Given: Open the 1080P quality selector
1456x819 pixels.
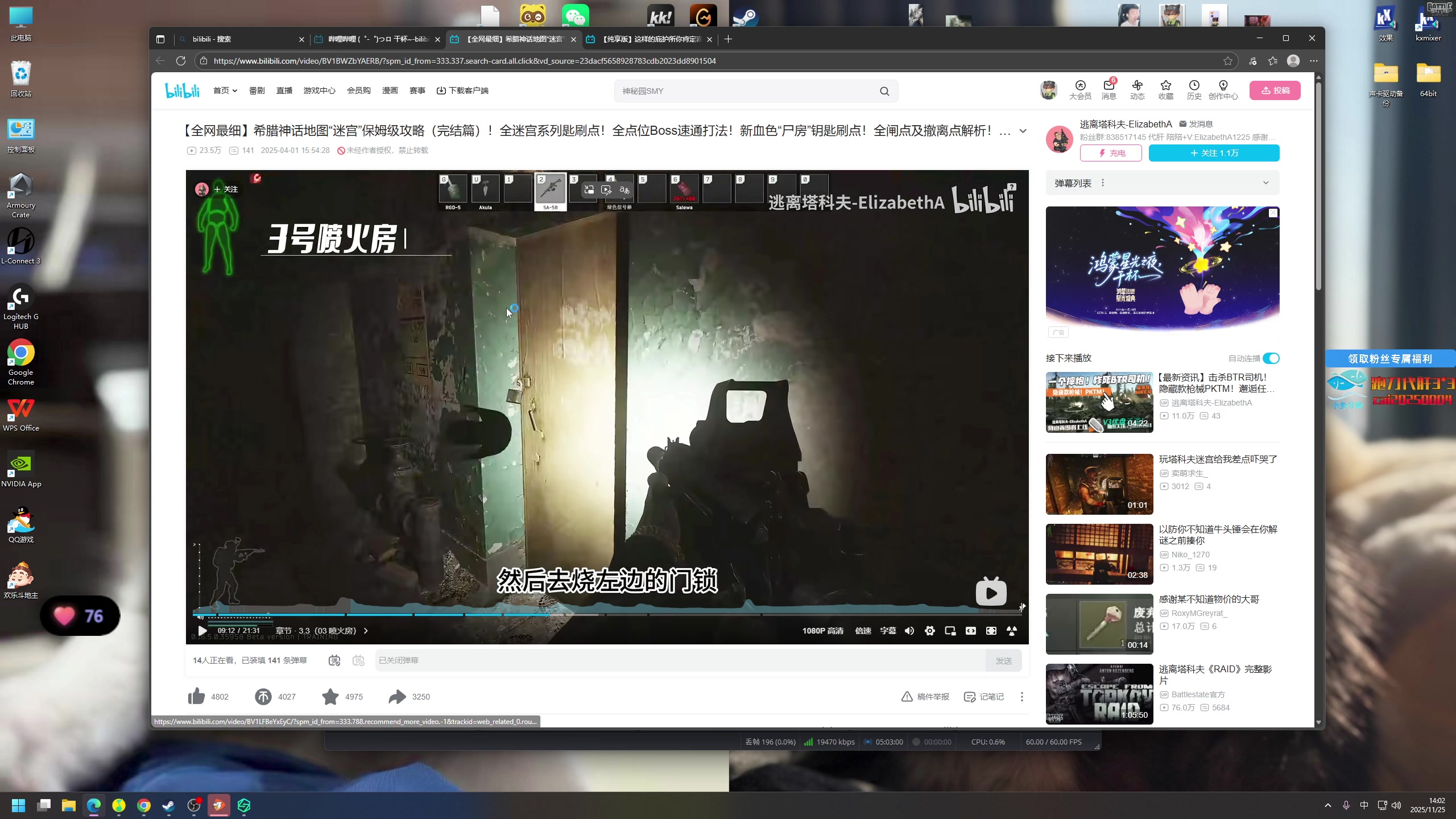Looking at the screenshot, I should 822,631.
